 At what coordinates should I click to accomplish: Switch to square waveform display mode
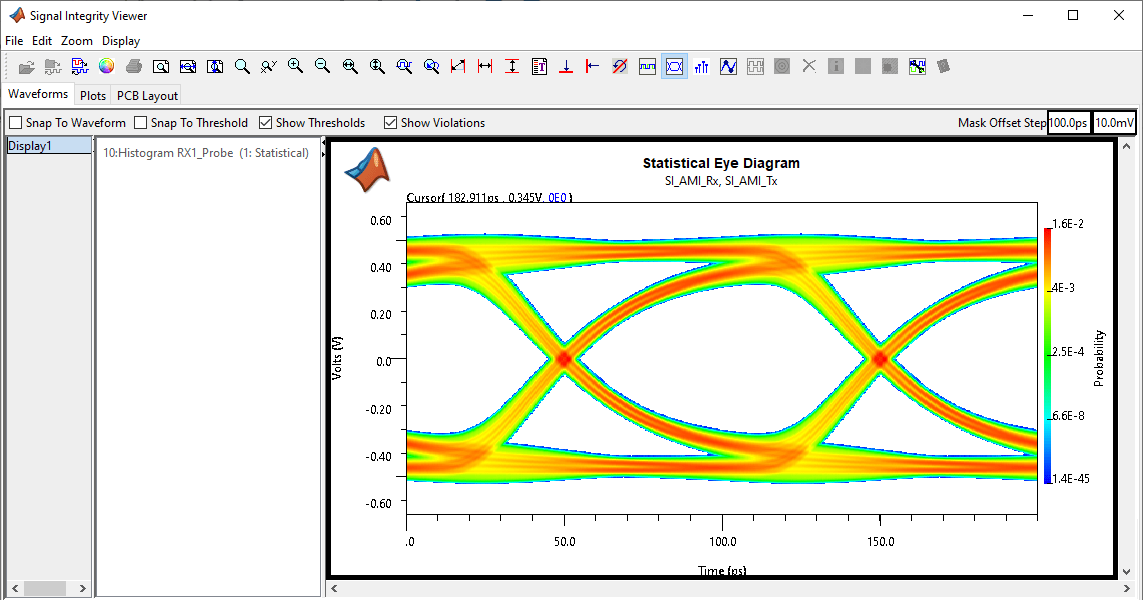pyautogui.click(x=647, y=66)
